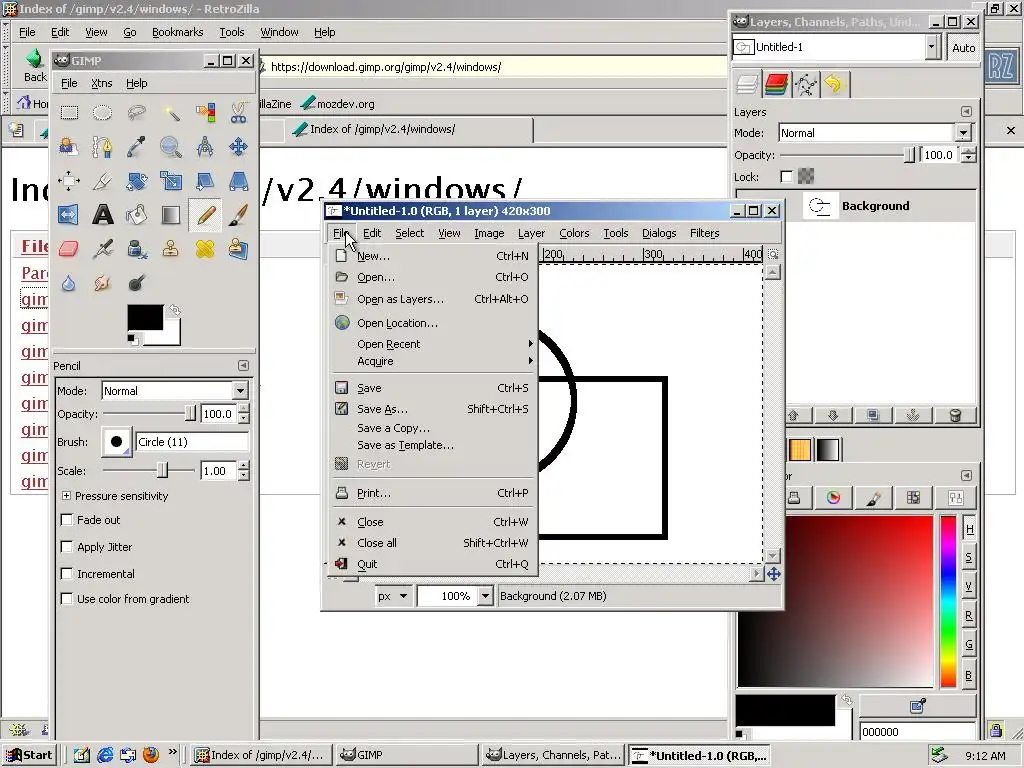The height and width of the screenshot is (768, 1024).
Task: Choose Print... from File menu
Action: 434,493
